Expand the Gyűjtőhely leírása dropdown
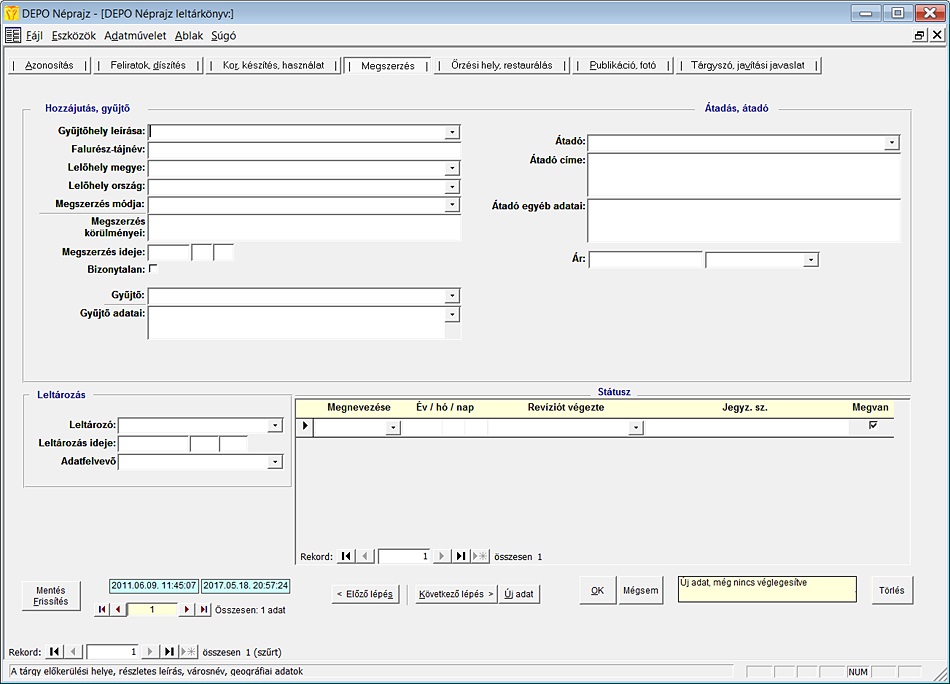 (x=452, y=132)
